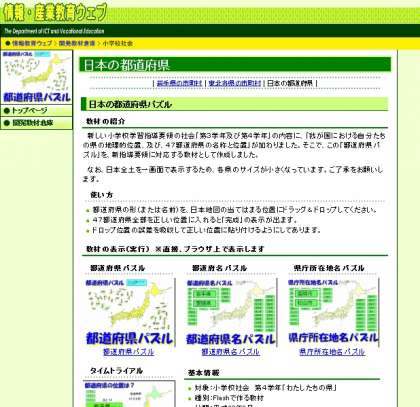Open the 東北各県の市町村 sub-navigation link
This screenshot has height=407, width=420.
tap(235, 83)
